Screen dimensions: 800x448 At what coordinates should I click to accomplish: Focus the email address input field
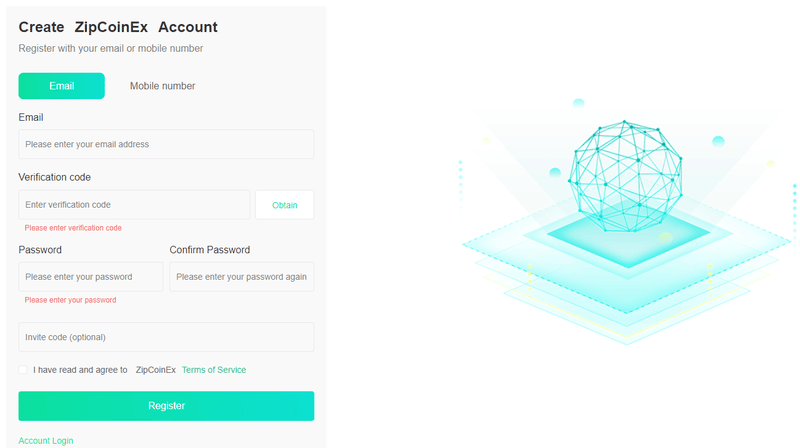[x=166, y=144]
